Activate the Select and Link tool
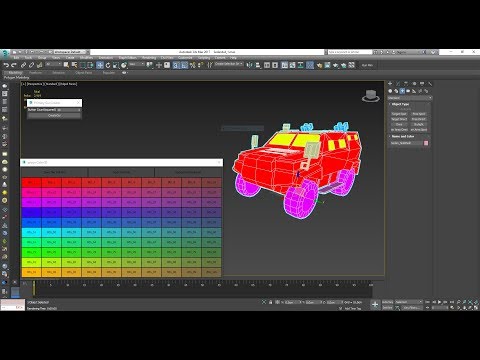Viewport: 480px width, 360px height. (23, 65)
